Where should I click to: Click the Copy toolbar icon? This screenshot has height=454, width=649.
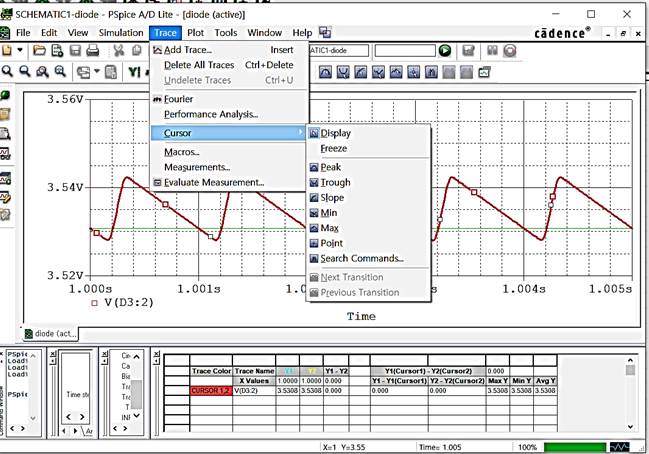click(x=137, y=50)
